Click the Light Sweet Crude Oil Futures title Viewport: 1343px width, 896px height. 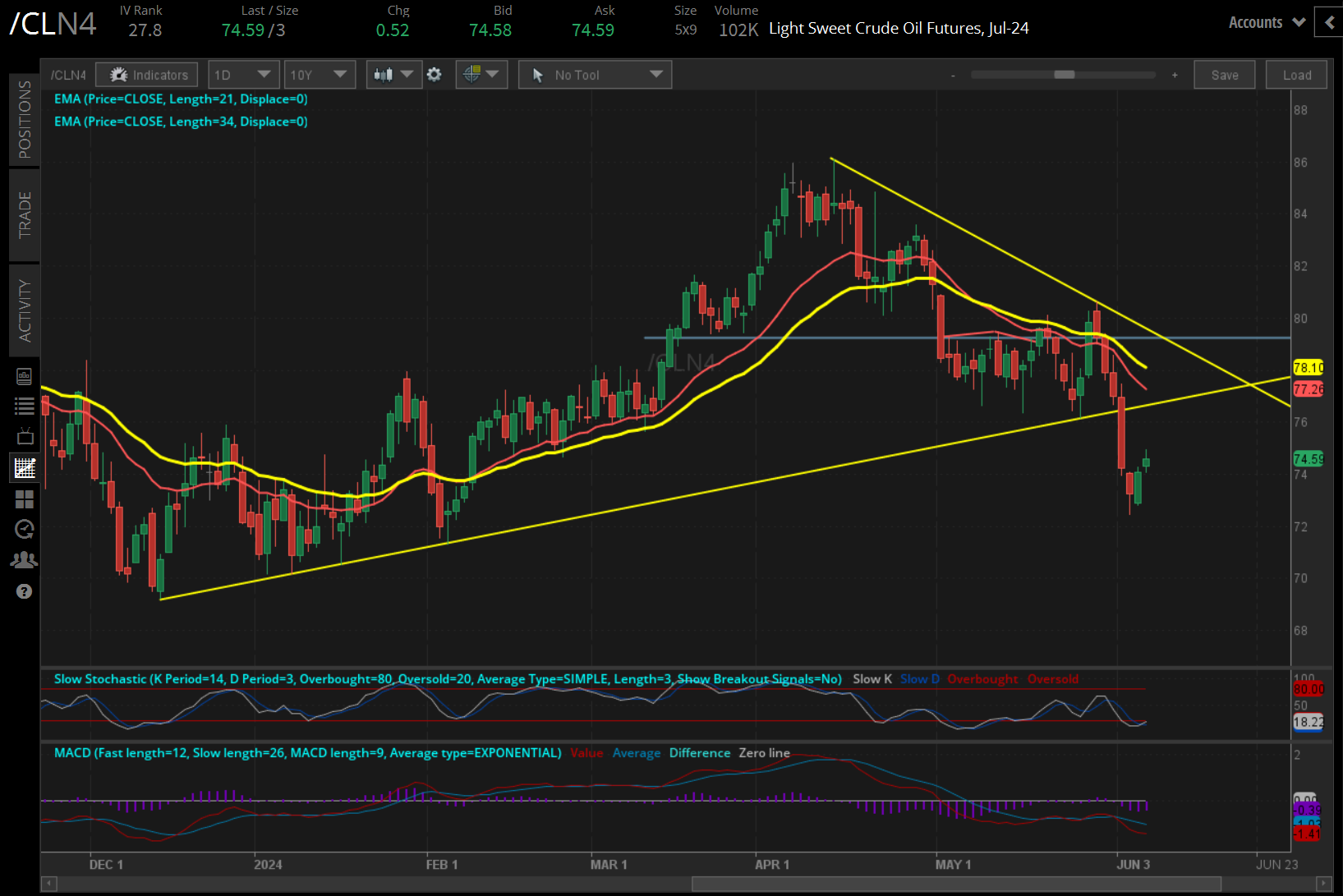tap(899, 29)
